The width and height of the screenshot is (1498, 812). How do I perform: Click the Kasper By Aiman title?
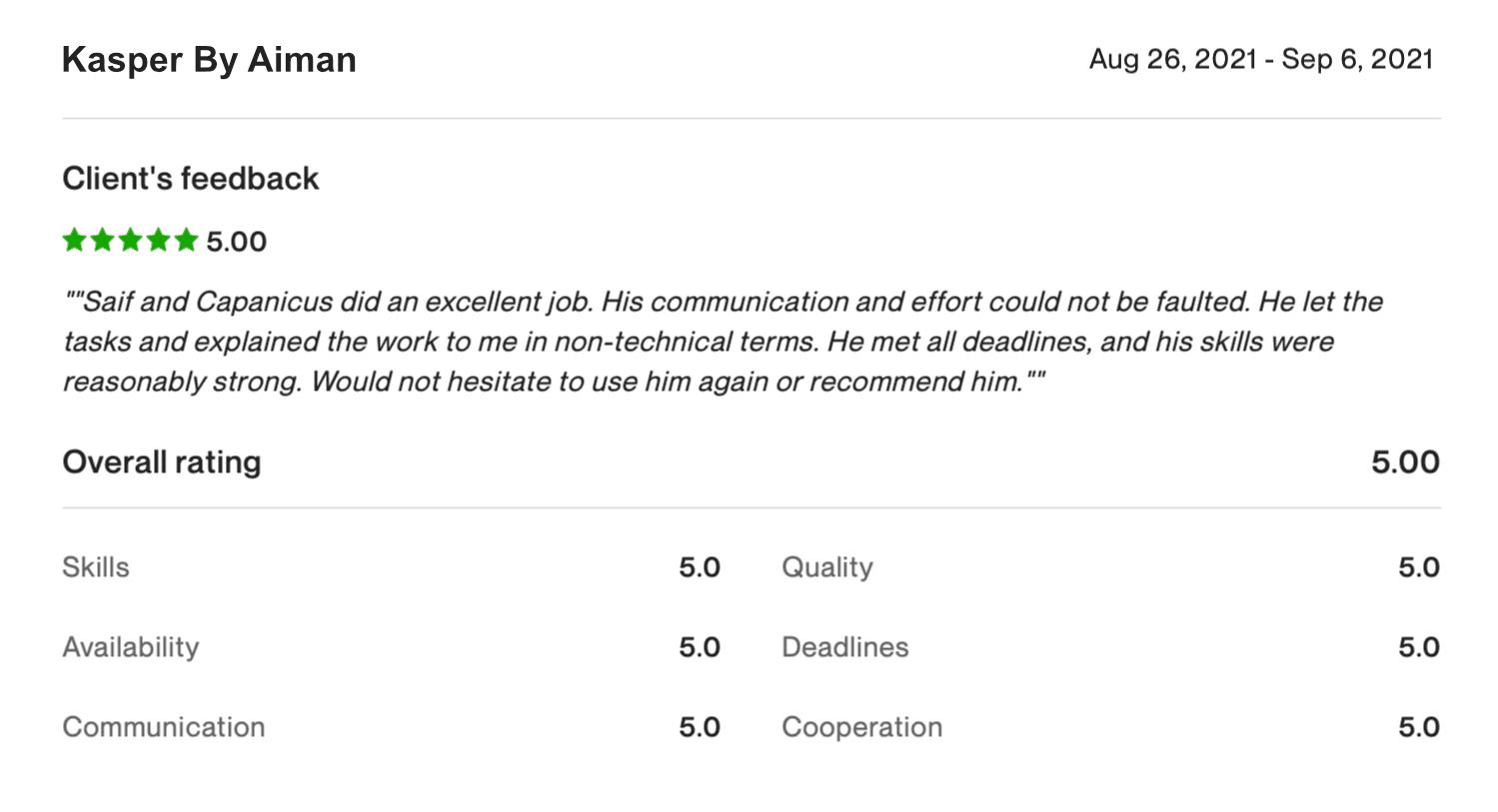coord(209,60)
